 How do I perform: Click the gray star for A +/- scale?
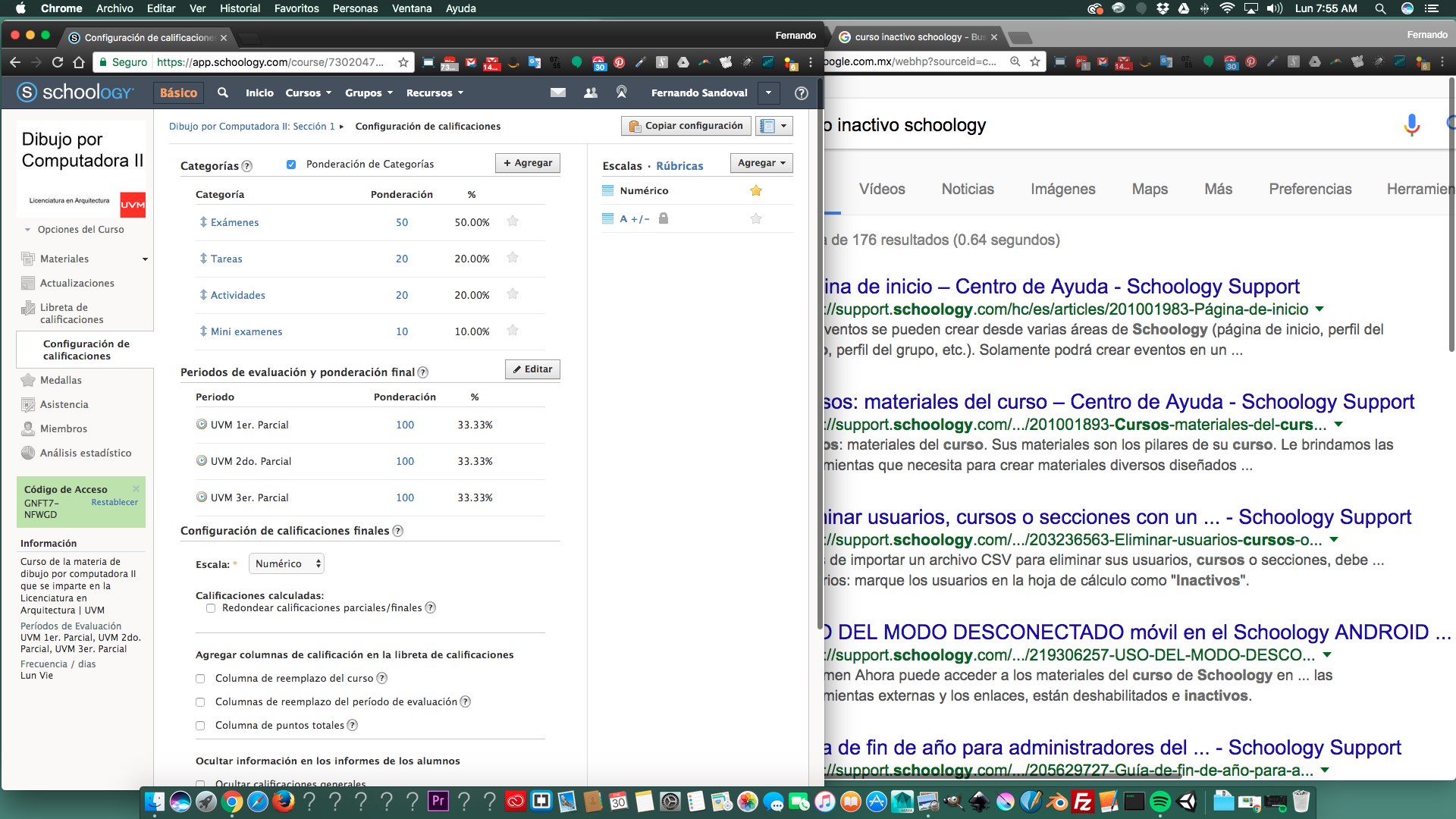756,218
